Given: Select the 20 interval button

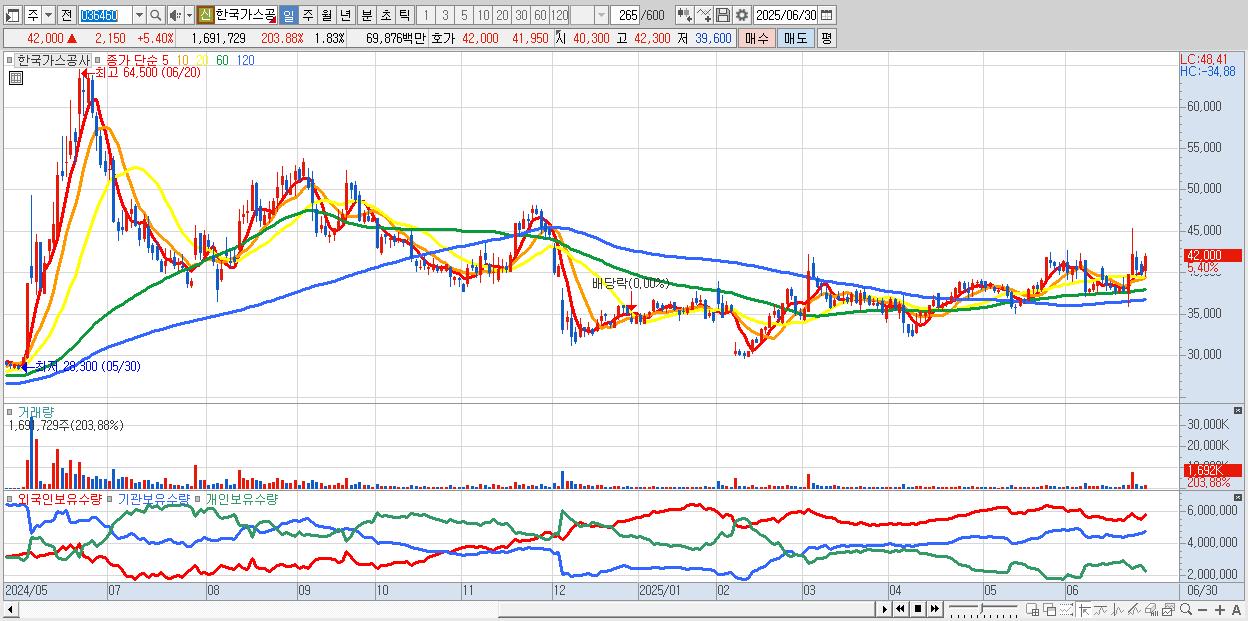Looking at the screenshot, I should pyautogui.click(x=502, y=15).
